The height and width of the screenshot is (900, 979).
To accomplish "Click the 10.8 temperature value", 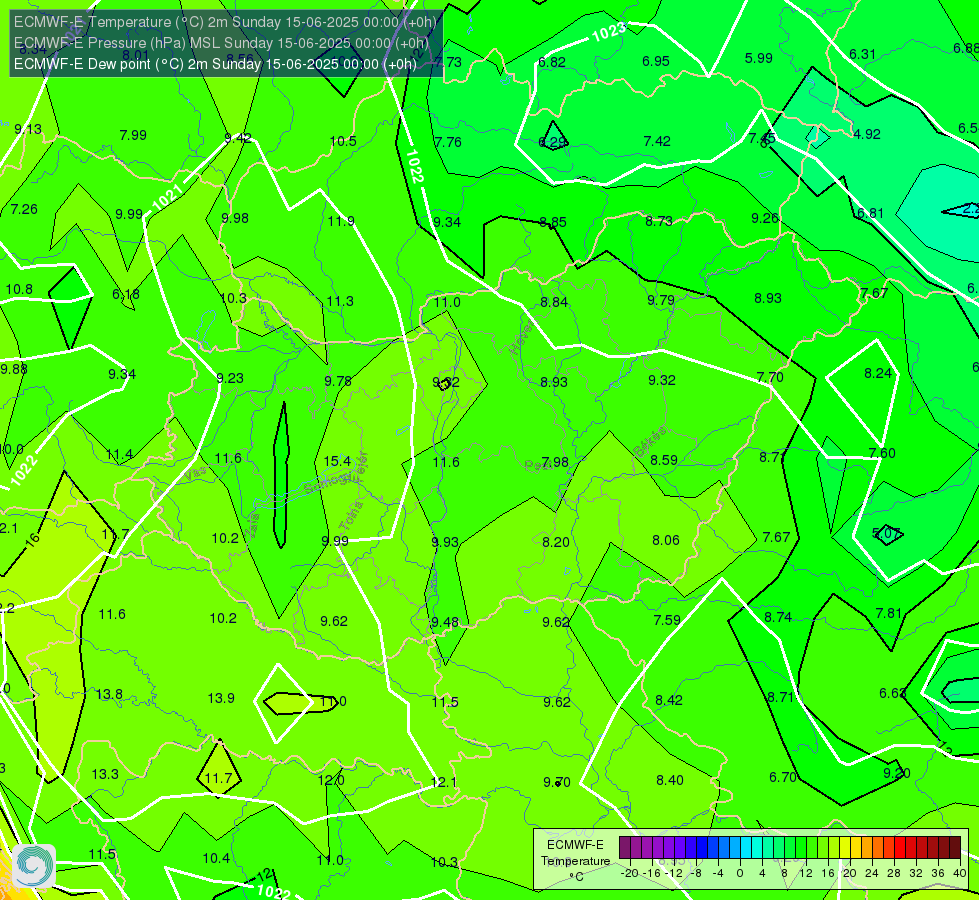I will pos(19,289).
